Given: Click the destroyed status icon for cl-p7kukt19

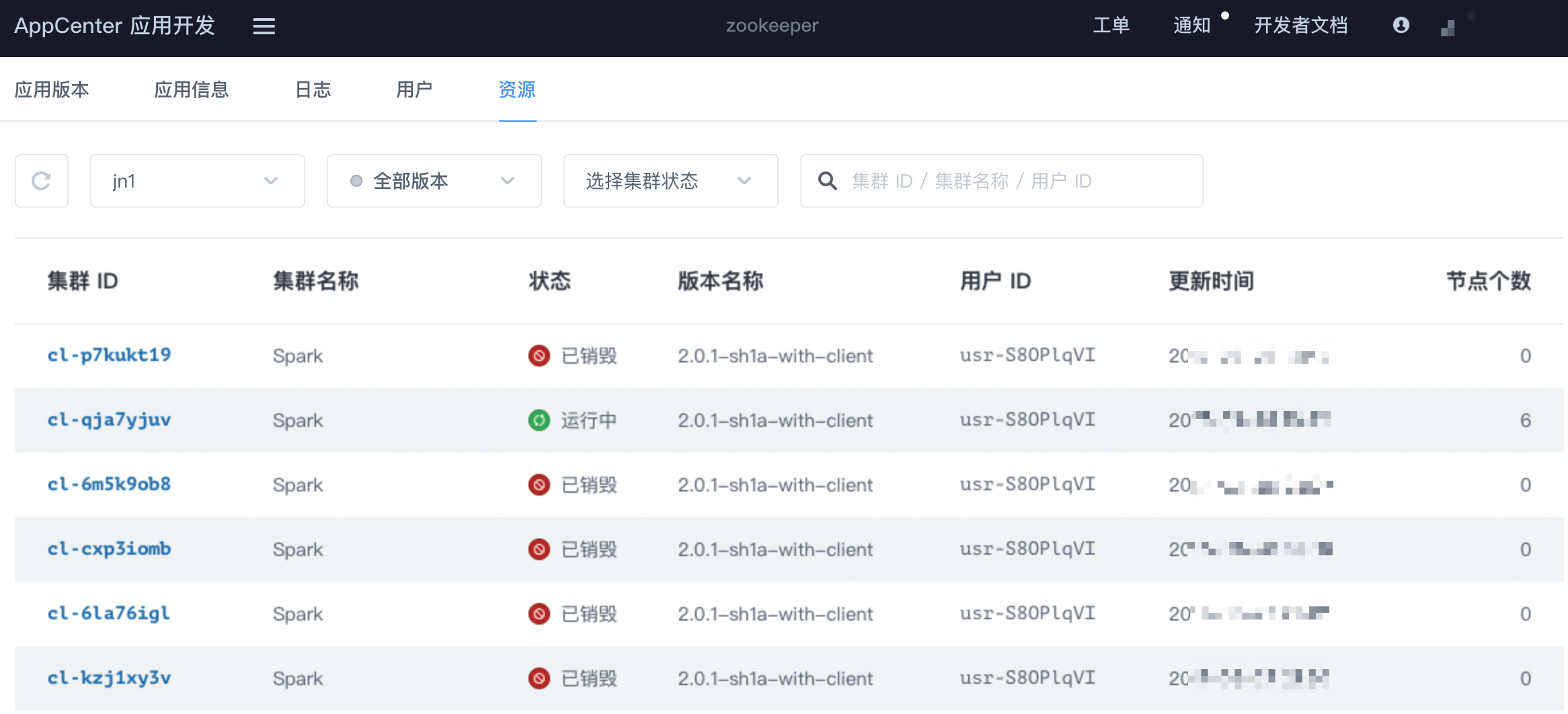Looking at the screenshot, I should (539, 355).
